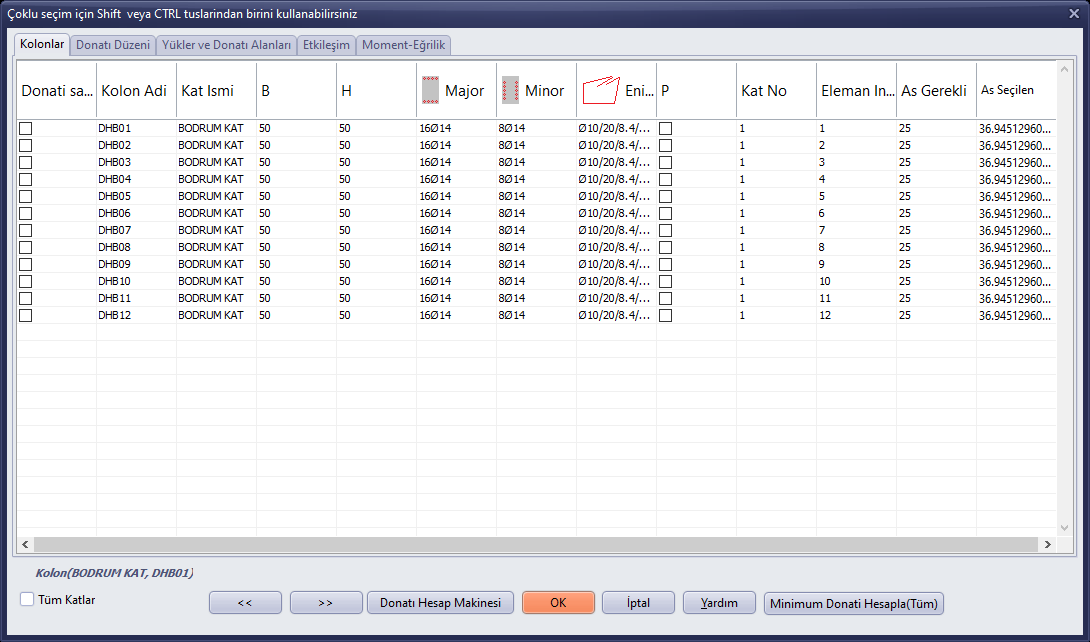
Task: Click the Kolon Adi column header
Action: coord(136,90)
